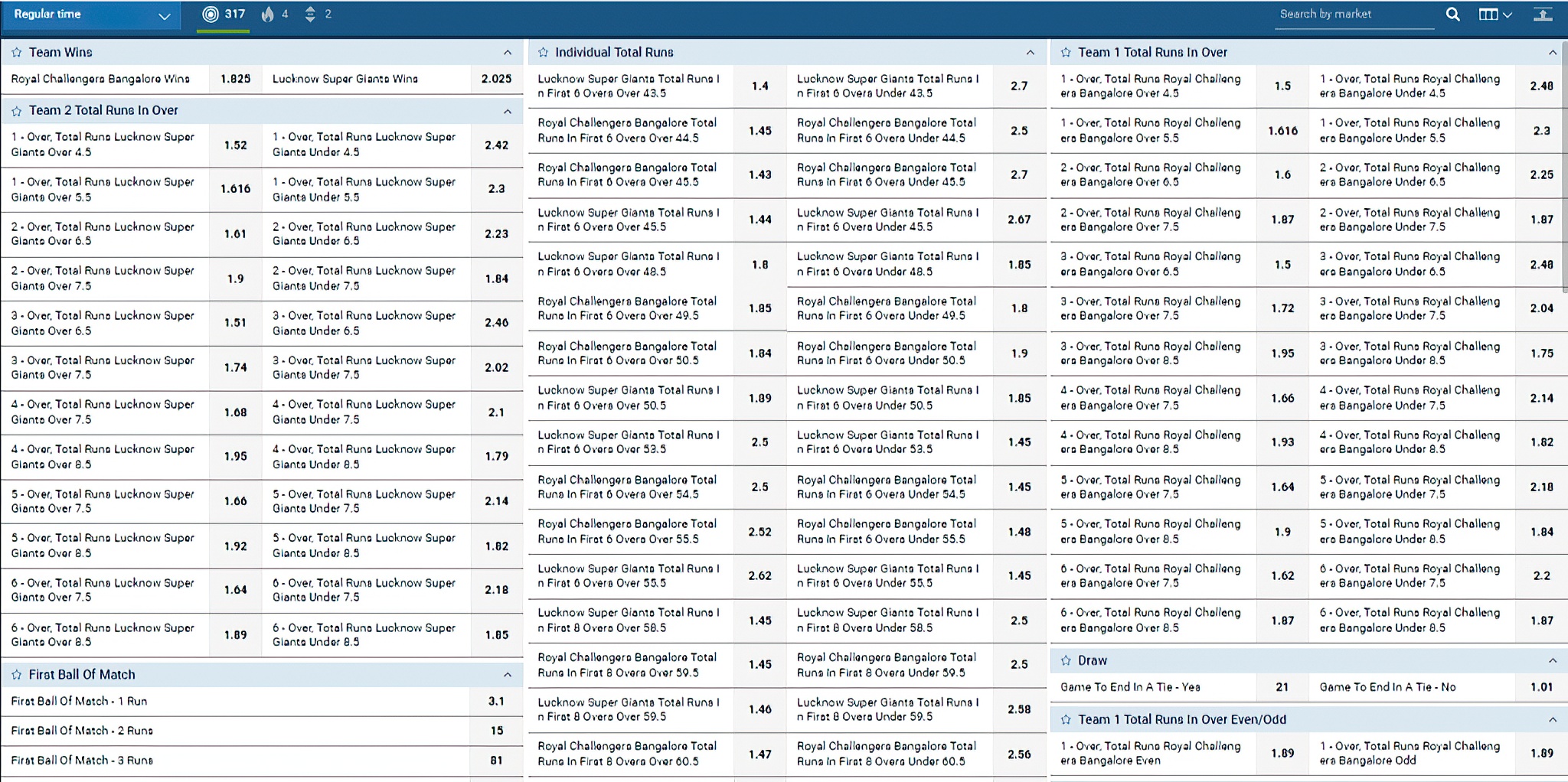Star the Individual Total Runs market
This screenshot has width=1568, height=782.
click(543, 53)
